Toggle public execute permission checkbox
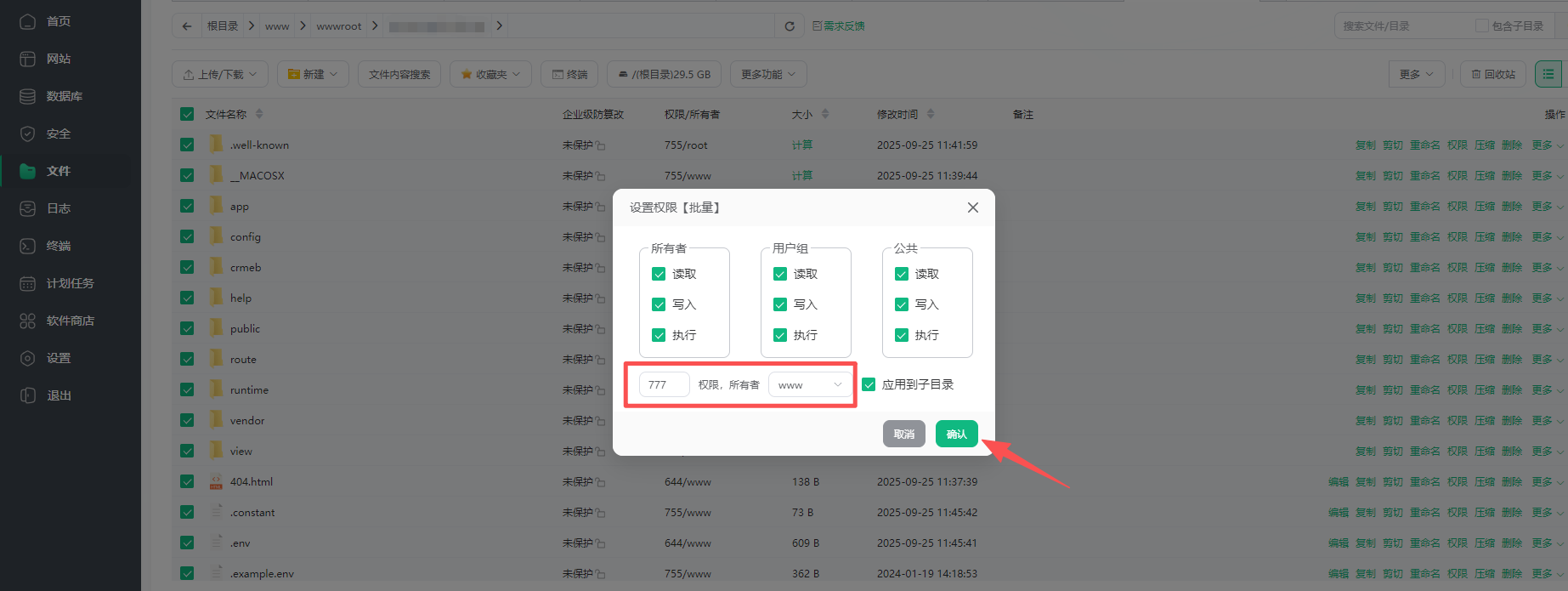The image size is (1568, 591). (x=902, y=335)
